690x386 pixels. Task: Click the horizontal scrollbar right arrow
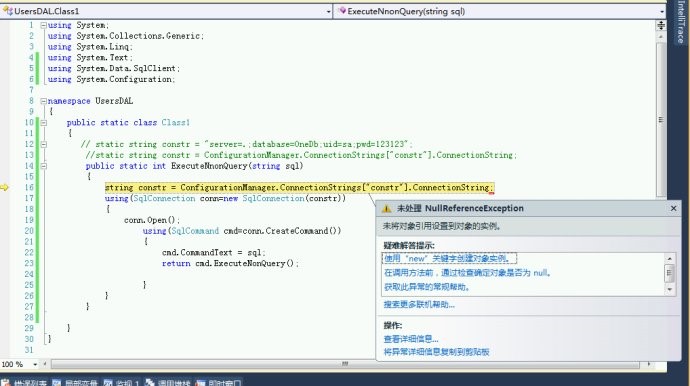click(x=649, y=364)
